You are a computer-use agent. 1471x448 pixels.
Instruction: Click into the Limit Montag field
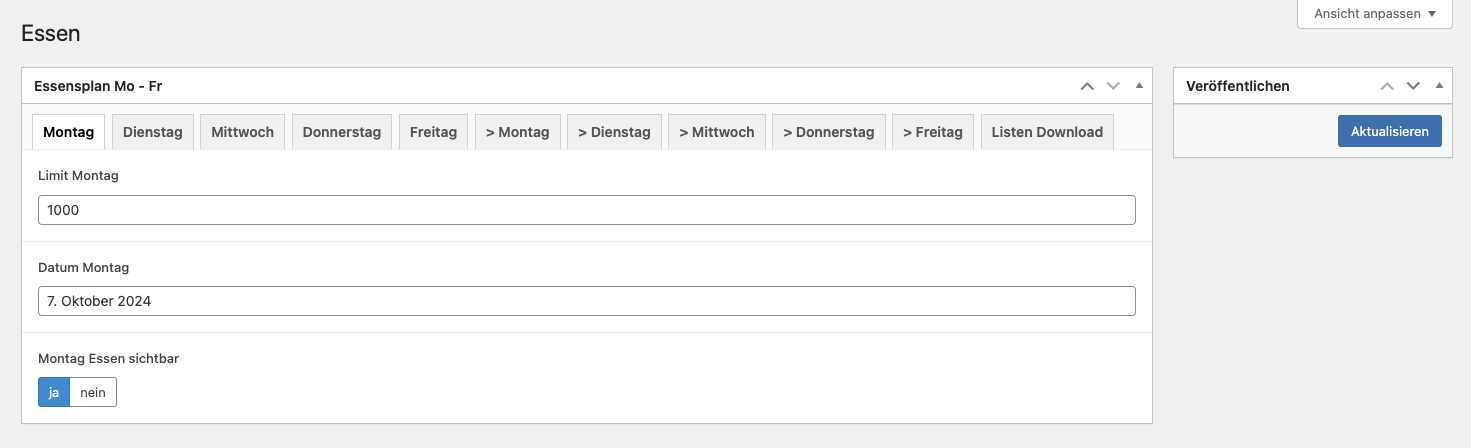(x=587, y=210)
